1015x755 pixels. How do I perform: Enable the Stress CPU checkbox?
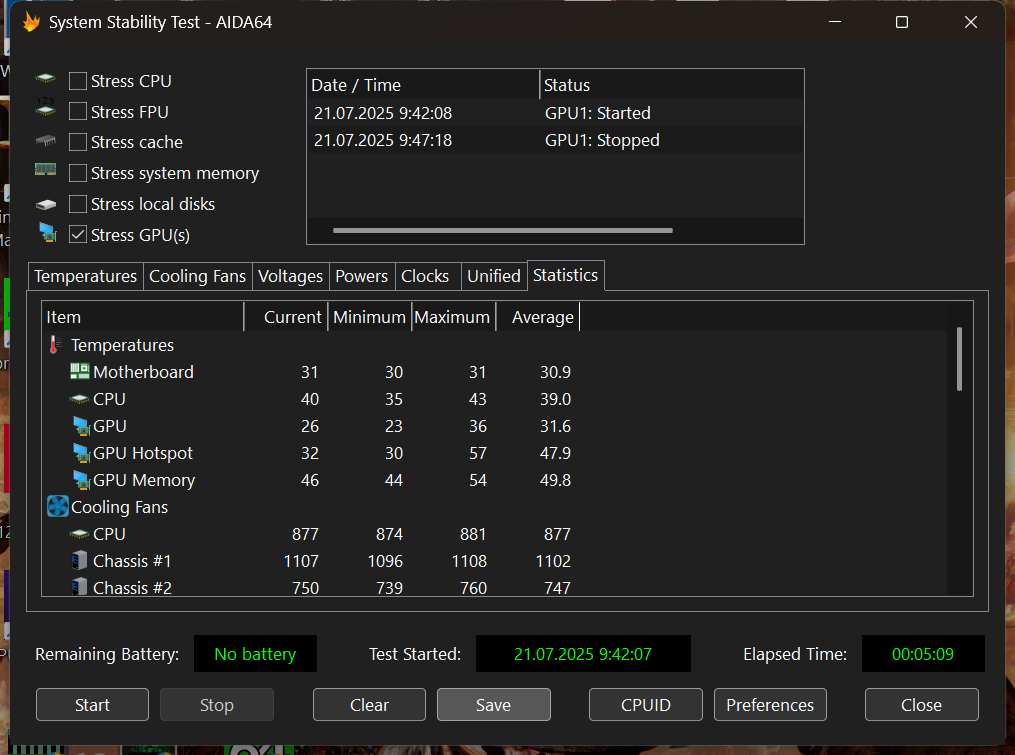pyautogui.click(x=78, y=81)
